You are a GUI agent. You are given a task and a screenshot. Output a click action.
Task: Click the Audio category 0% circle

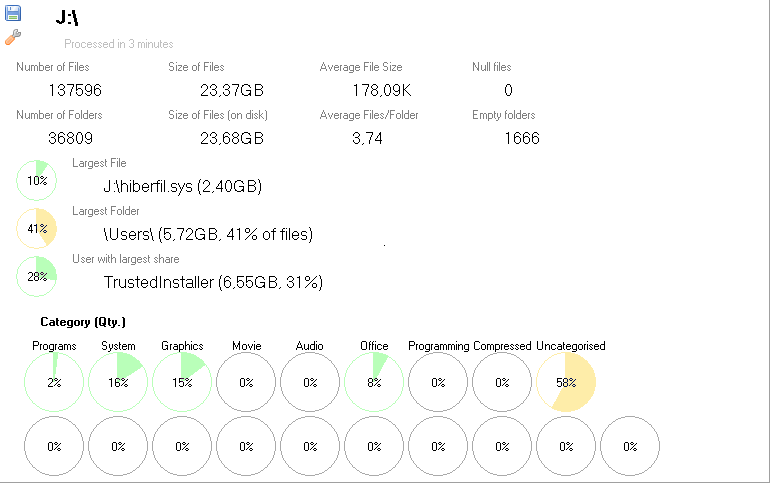click(310, 382)
